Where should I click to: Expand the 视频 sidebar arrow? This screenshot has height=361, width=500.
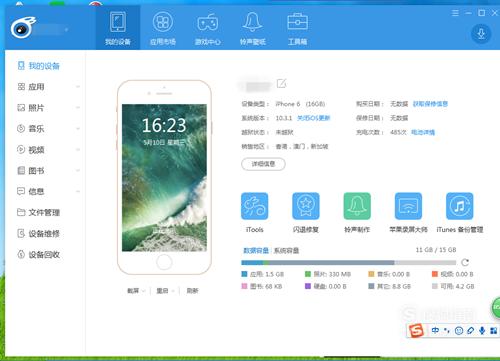coord(78,150)
